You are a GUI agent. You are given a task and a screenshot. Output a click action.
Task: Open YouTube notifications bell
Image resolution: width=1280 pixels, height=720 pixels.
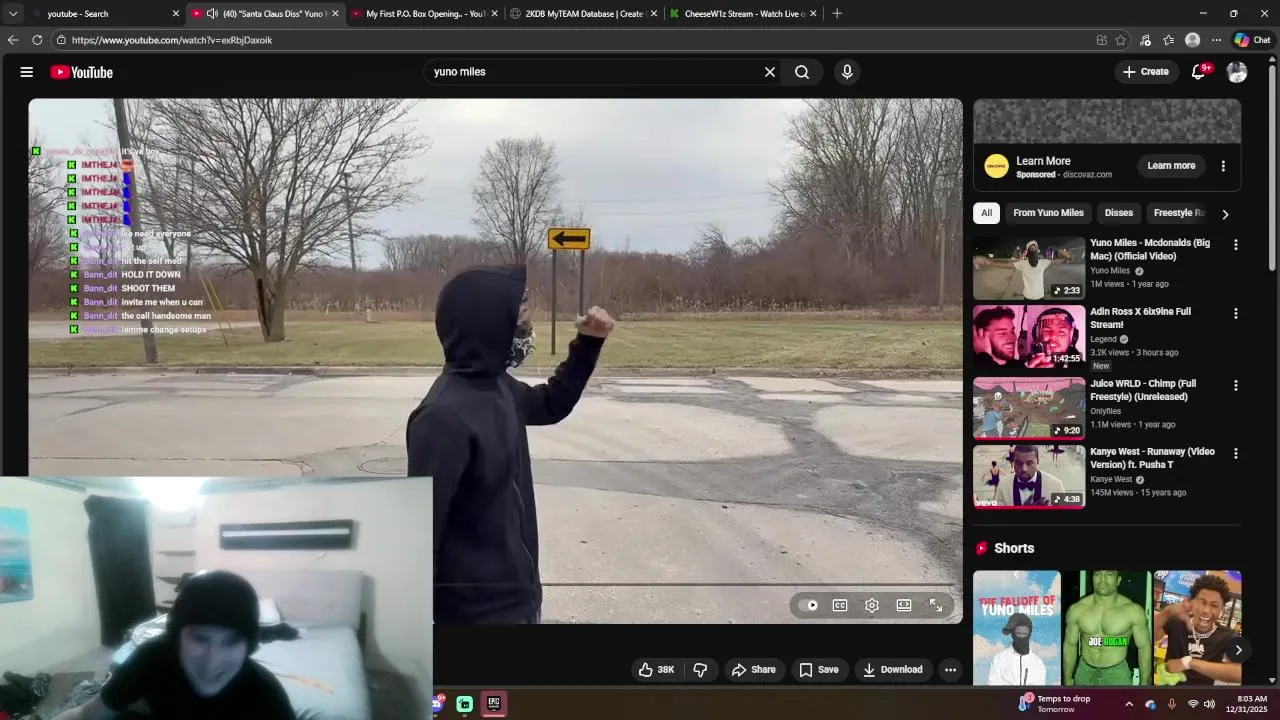tap(1199, 72)
